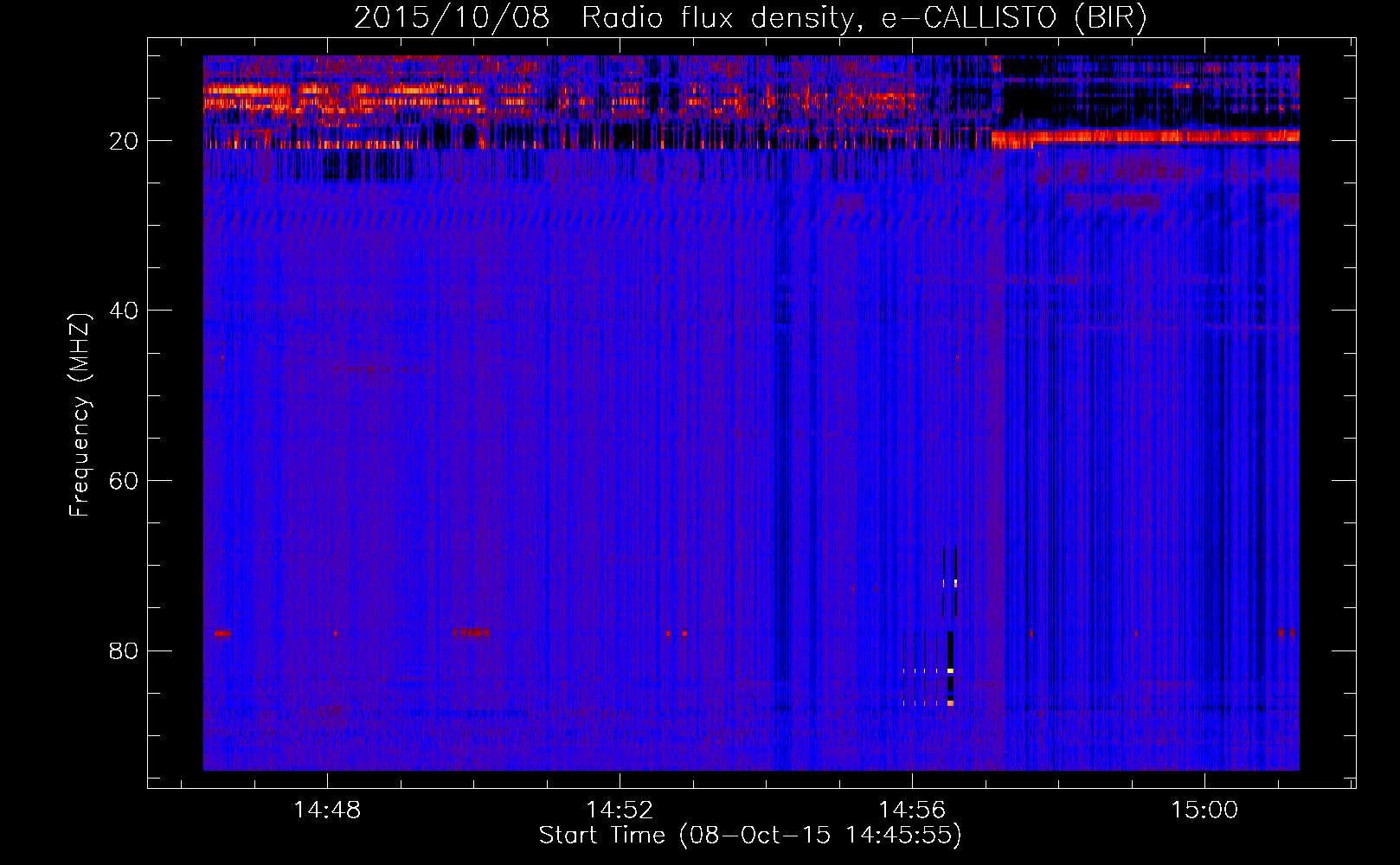This screenshot has height=865, width=1400.
Task: Click the 20 frequency tick label
Action: pos(125,141)
